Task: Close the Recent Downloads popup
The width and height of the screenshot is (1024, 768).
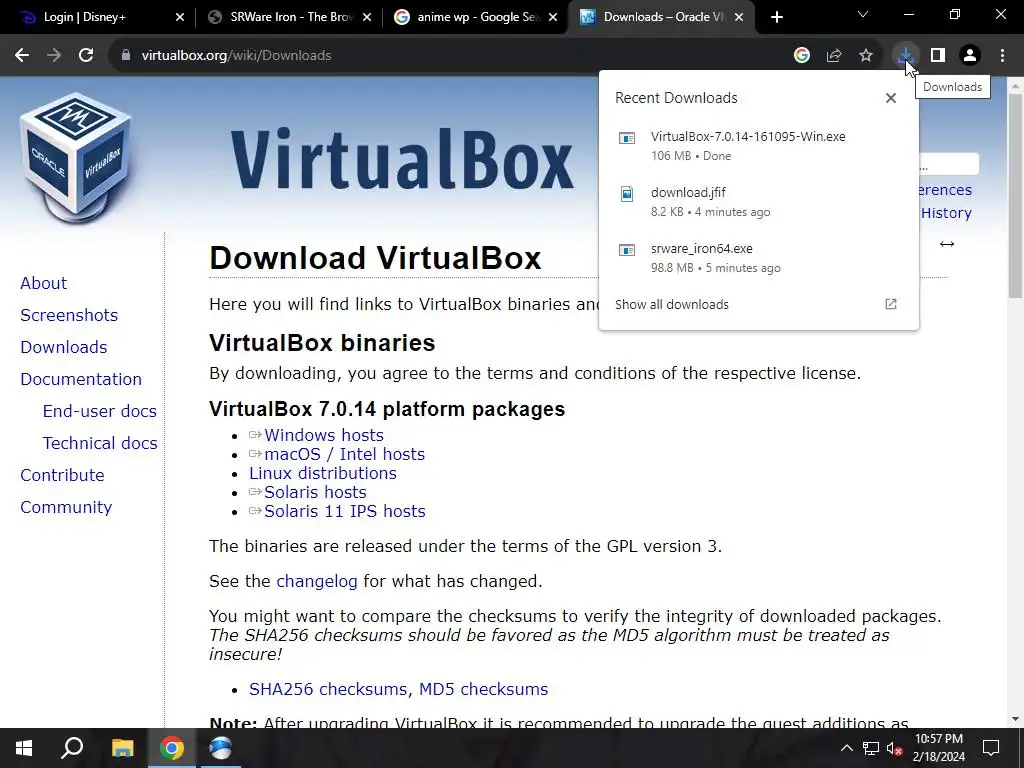Action: coord(891,98)
